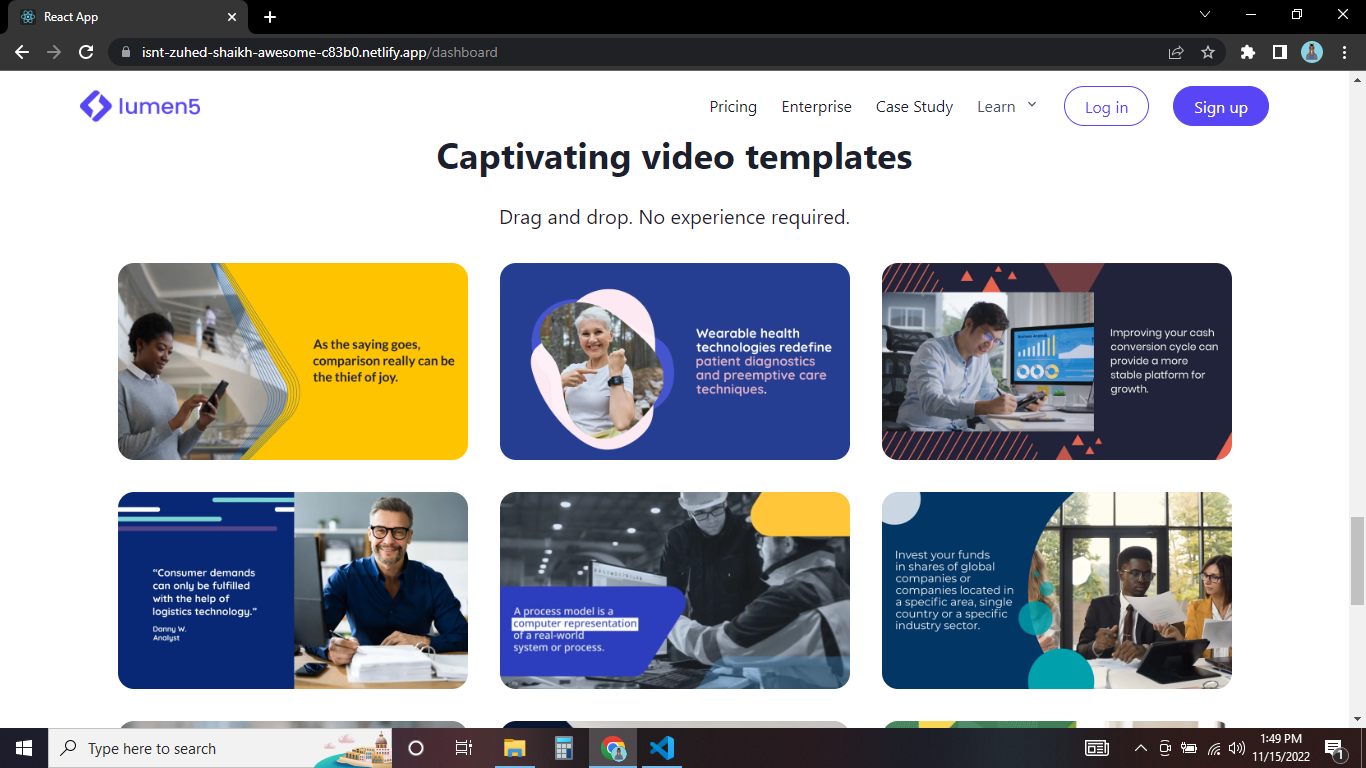Switch to Chrome in the taskbar
Image resolution: width=1366 pixels, height=768 pixels.
(x=613, y=748)
